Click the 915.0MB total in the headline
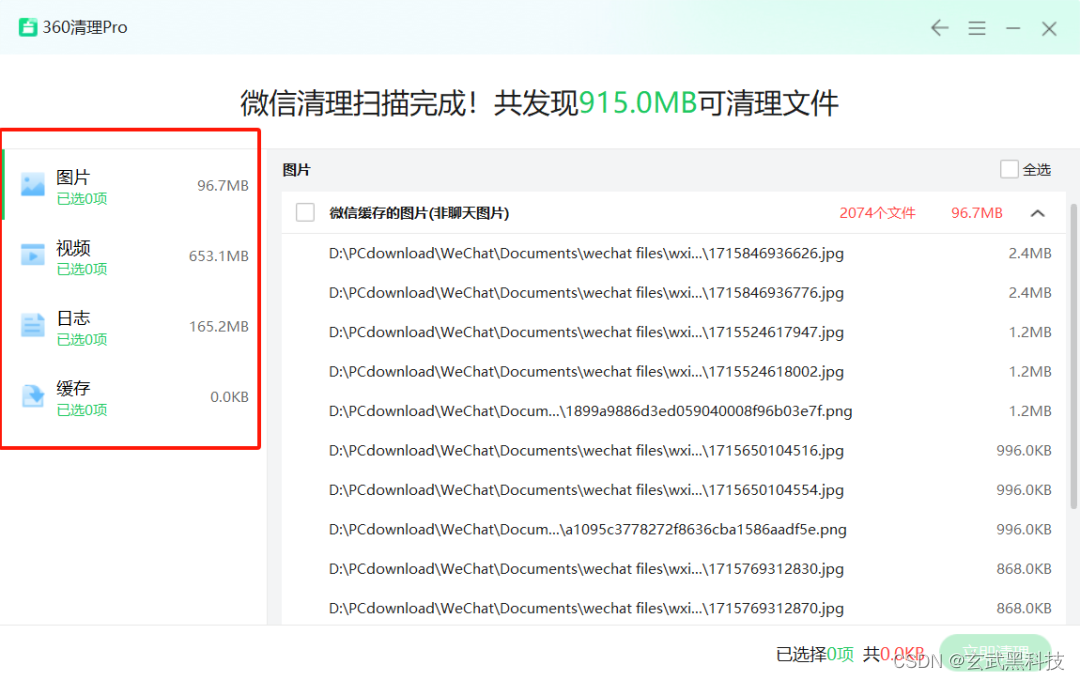Viewport: 1080px width, 680px height. click(638, 103)
